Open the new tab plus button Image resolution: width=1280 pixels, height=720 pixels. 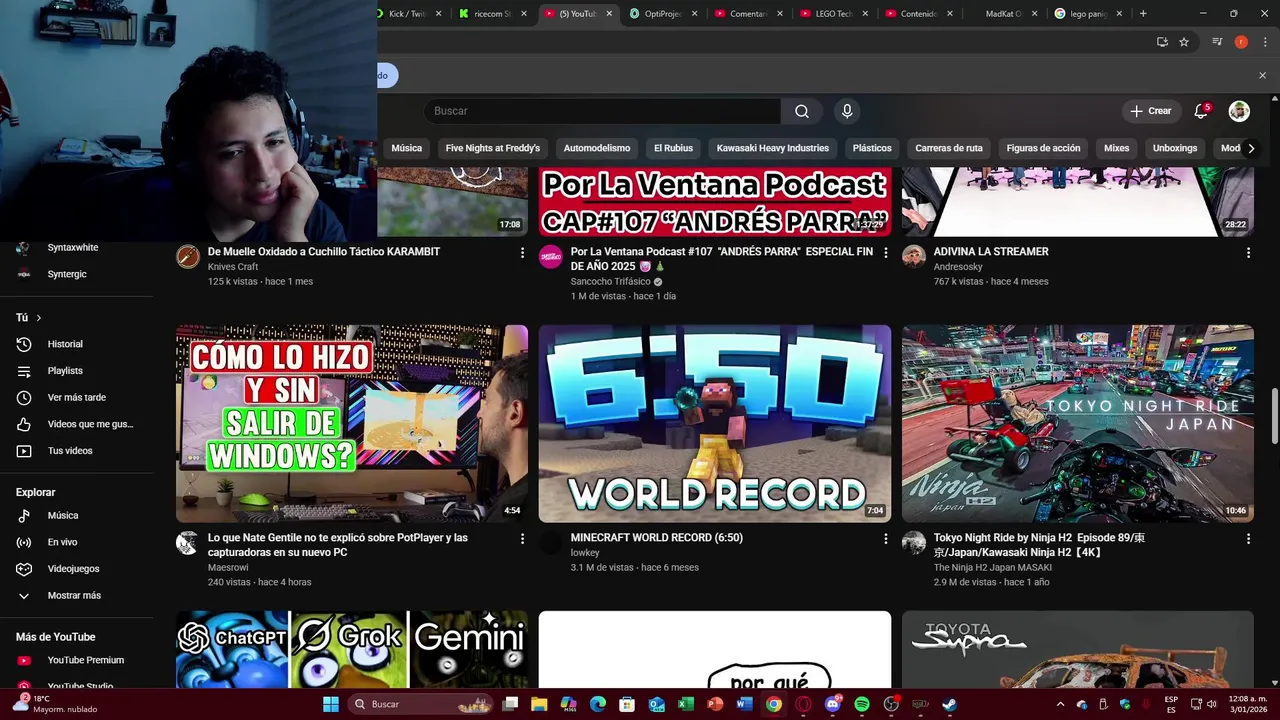(x=1143, y=14)
